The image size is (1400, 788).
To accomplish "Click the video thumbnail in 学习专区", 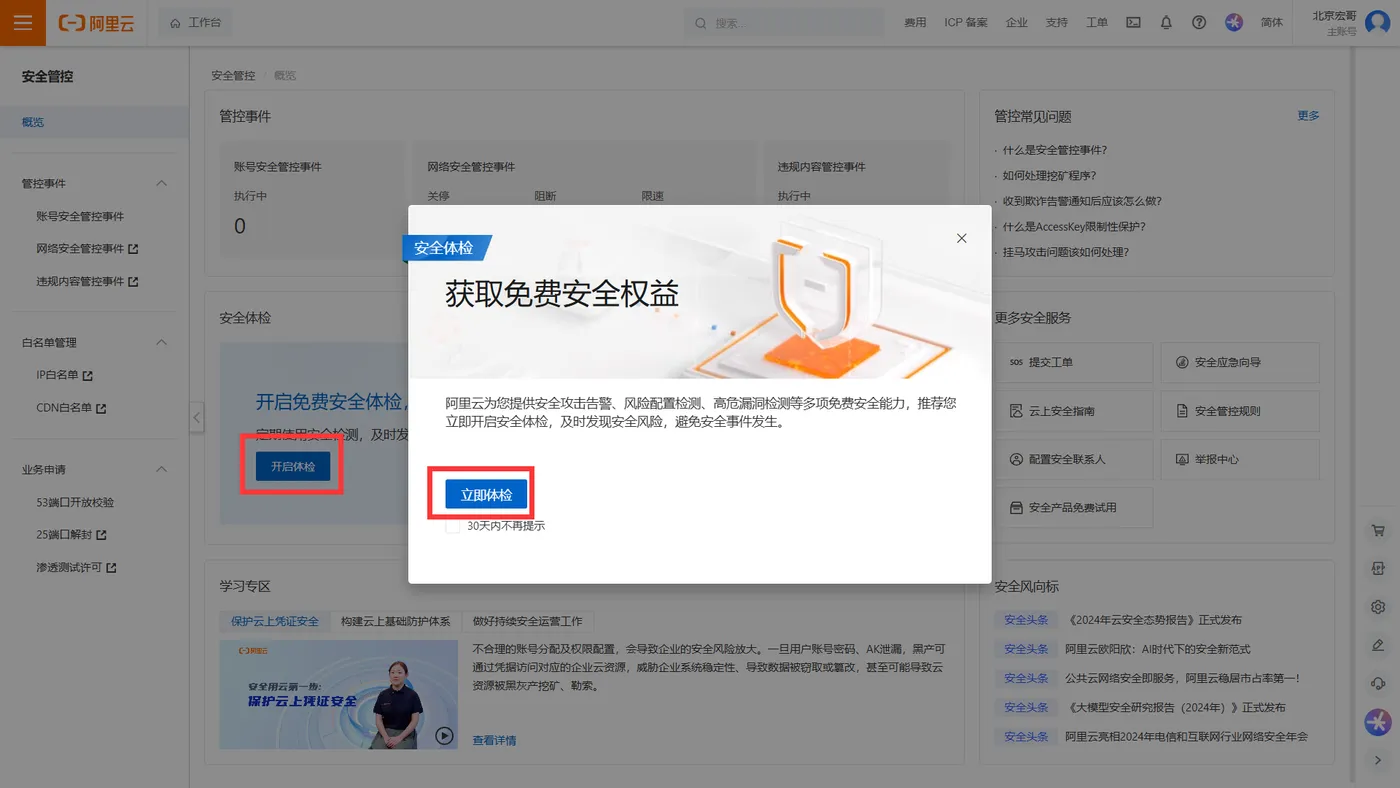I will click(339, 695).
